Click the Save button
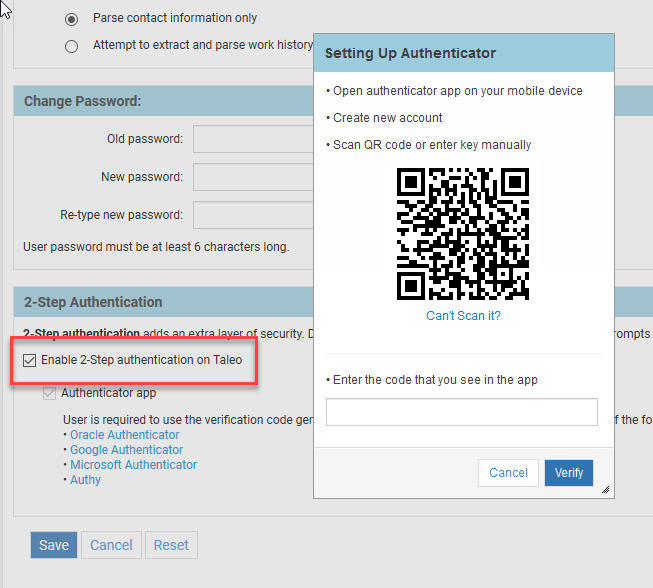 coord(54,545)
